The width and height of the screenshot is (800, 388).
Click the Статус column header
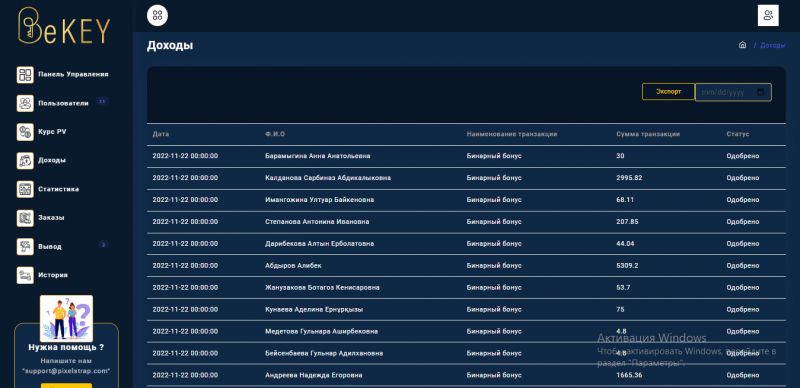coord(738,134)
